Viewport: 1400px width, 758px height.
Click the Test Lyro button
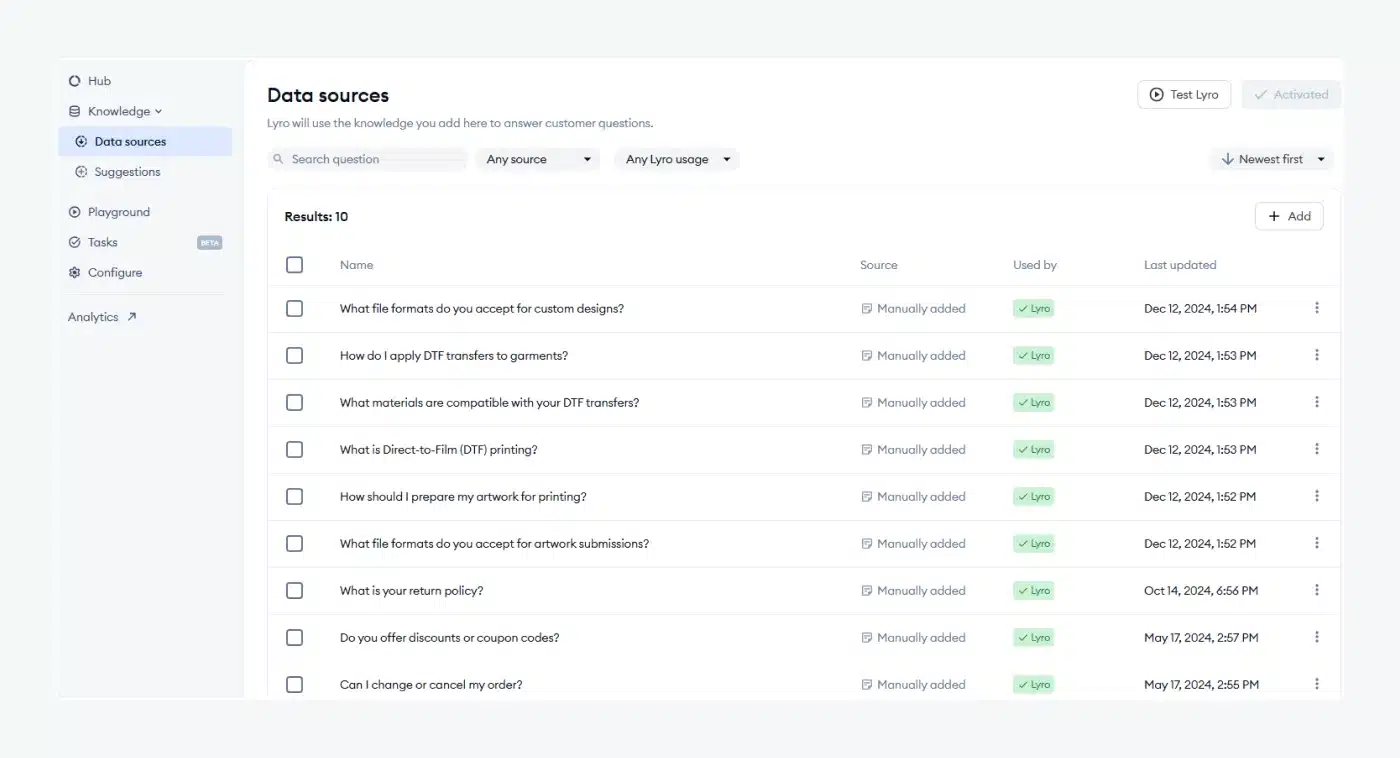click(x=1184, y=95)
